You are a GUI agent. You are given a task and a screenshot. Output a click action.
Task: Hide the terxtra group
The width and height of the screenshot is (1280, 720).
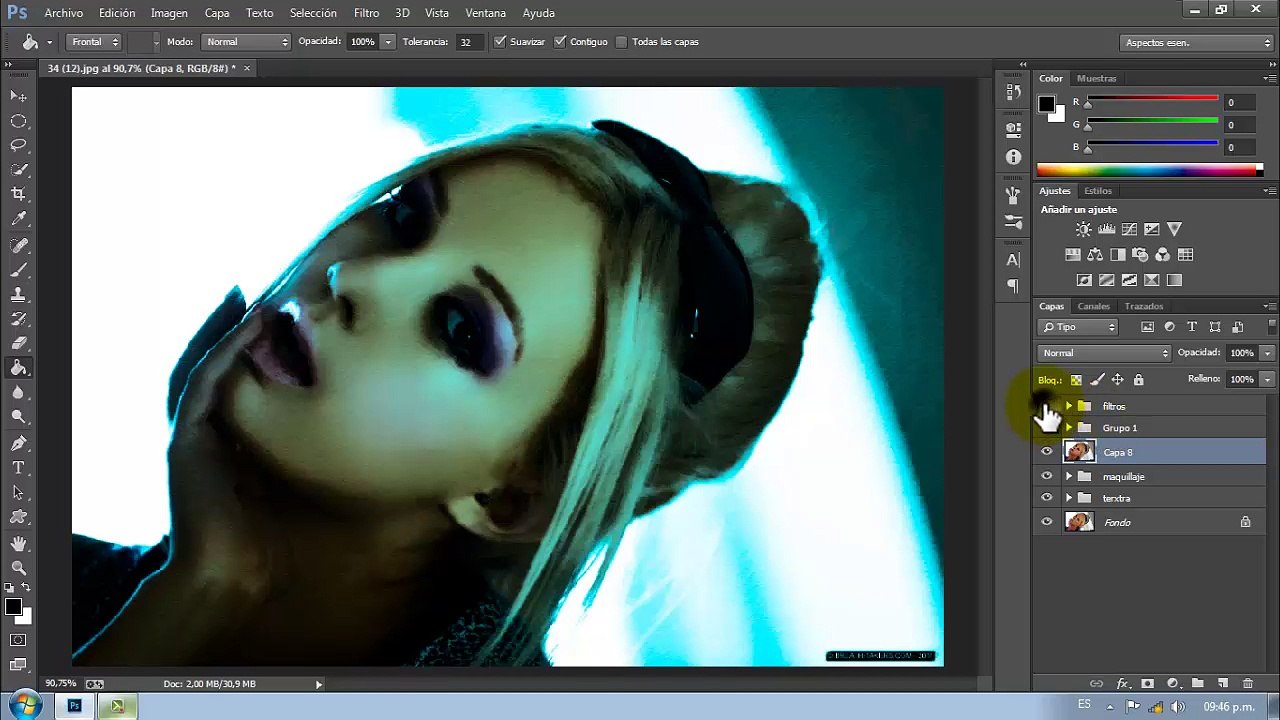coord(1046,498)
